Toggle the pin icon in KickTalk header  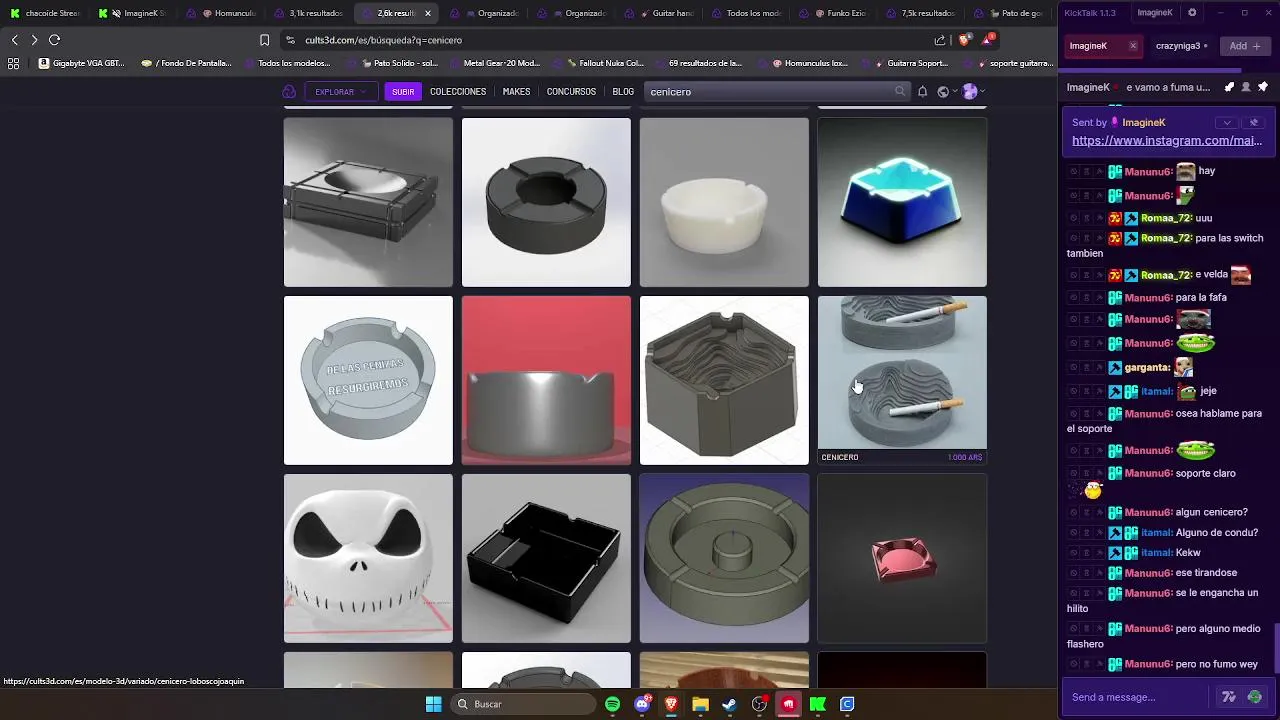click(x=1263, y=87)
